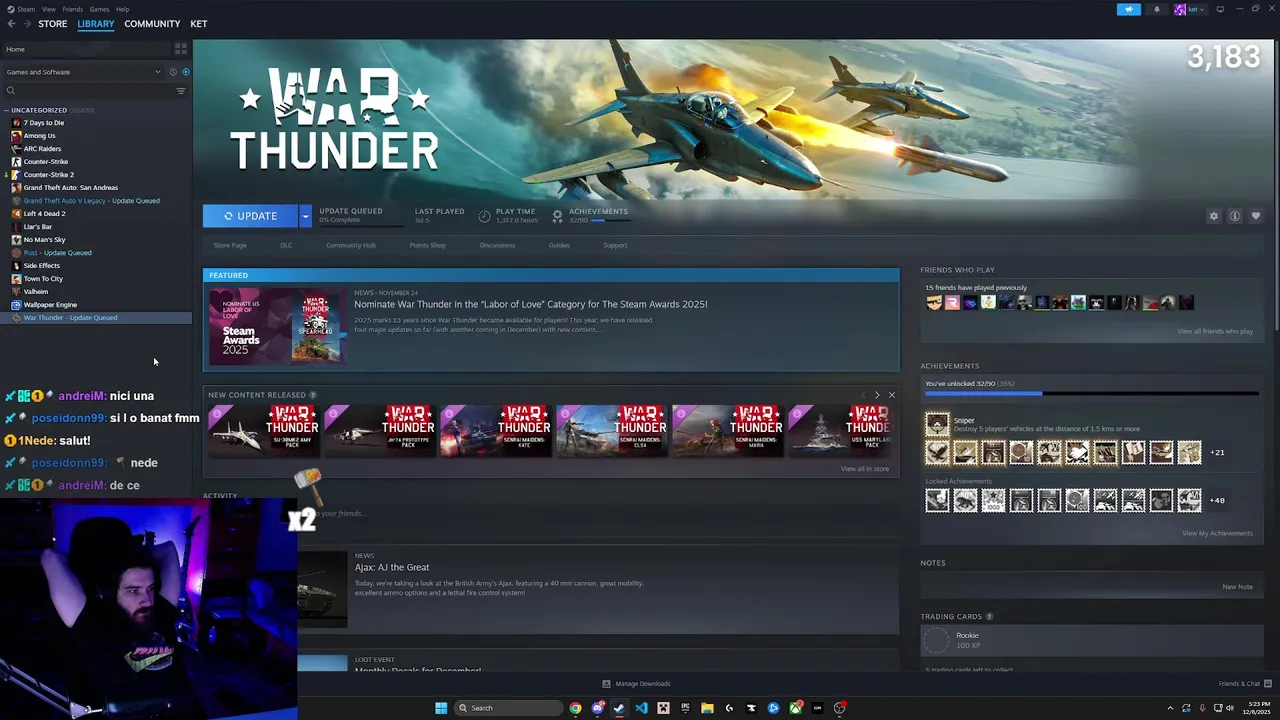The image size is (1280, 720).
Task: Click the blue Update button
Action: [251, 216]
